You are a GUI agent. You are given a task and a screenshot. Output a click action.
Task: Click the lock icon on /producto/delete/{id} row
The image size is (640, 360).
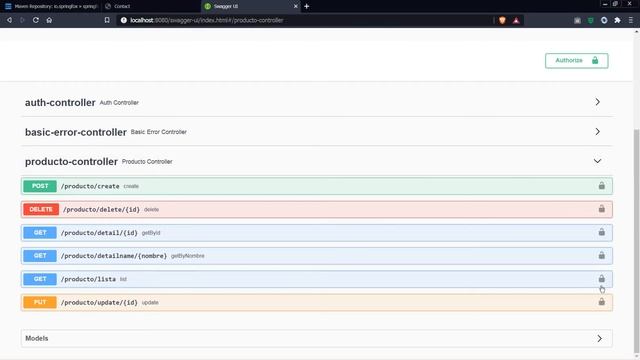tap(601, 209)
